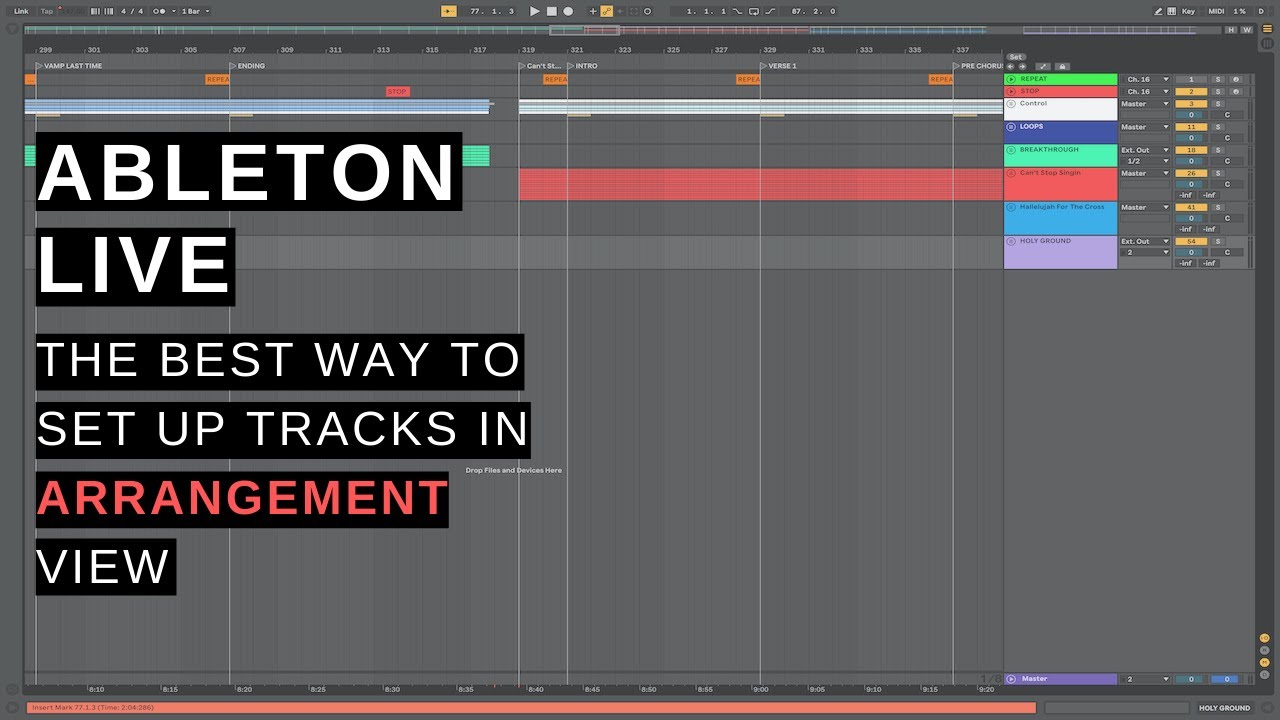Click the Link button
The width and height of the screenshot is (1280, 720).
[21, 11]
